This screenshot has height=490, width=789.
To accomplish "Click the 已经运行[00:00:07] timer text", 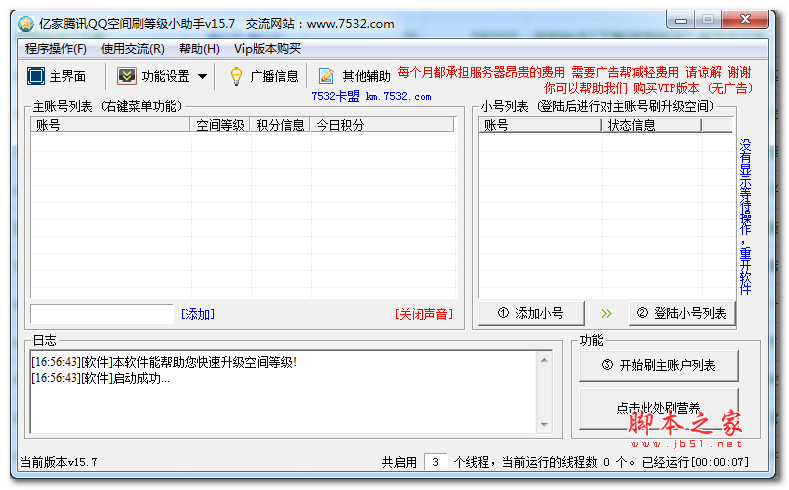I will tap(695, 462).
